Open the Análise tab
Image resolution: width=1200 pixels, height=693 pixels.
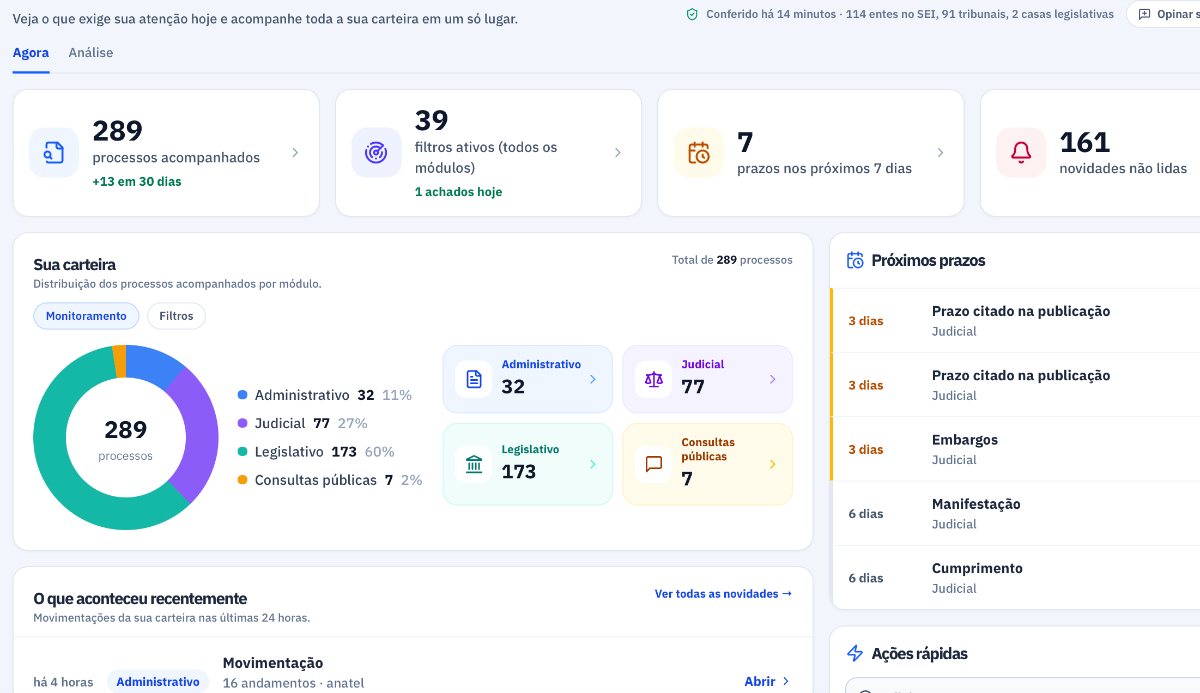[x=91, y=53]
